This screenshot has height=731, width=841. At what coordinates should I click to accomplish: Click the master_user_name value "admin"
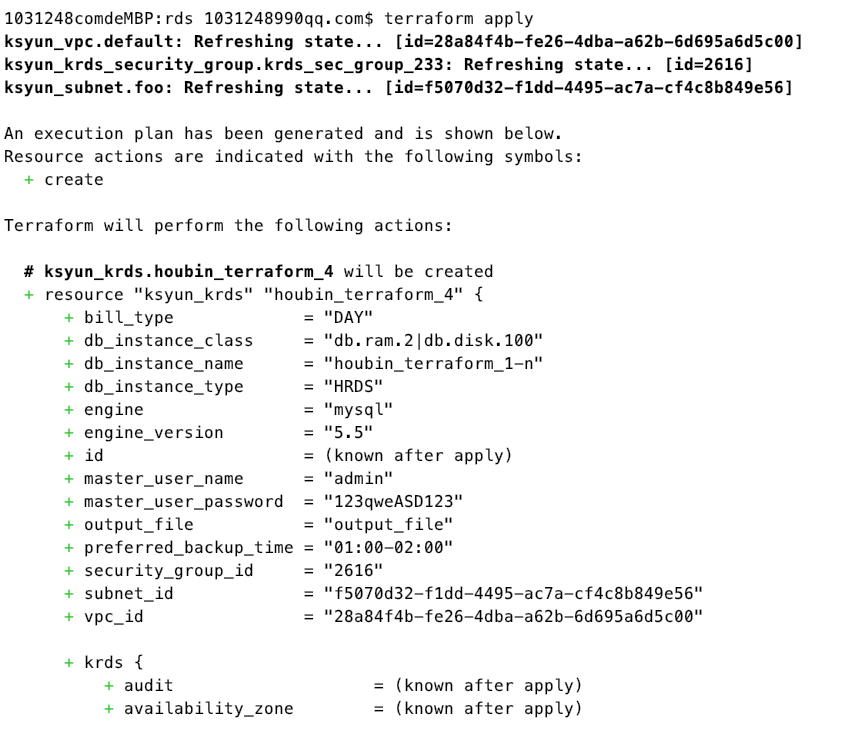[358, 479]
